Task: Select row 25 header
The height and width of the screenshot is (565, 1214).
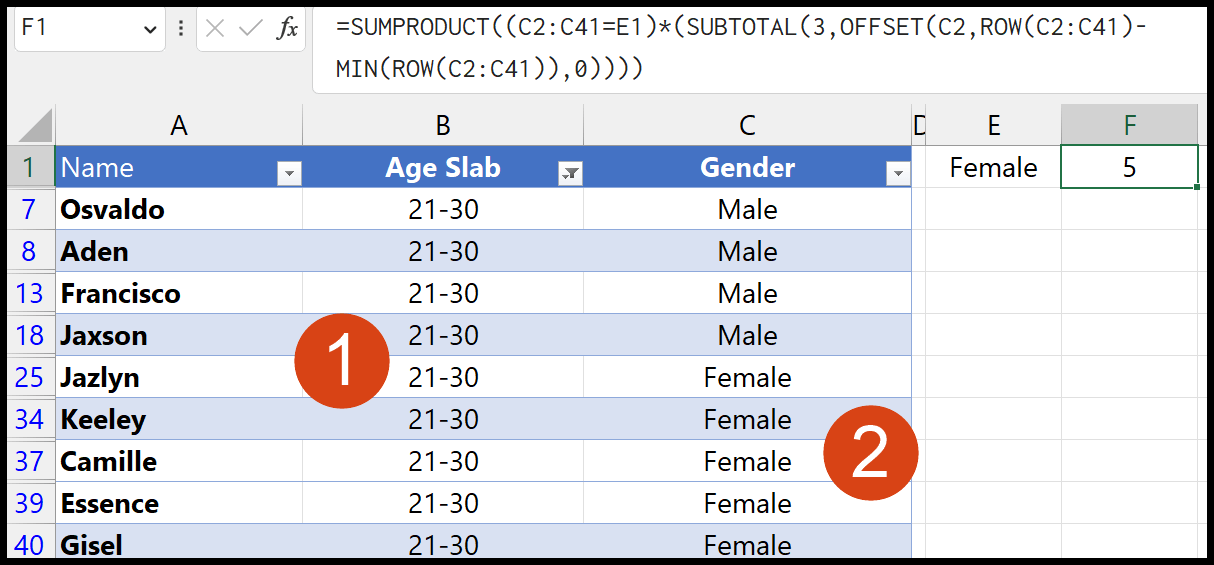Action: coord(29,378)
